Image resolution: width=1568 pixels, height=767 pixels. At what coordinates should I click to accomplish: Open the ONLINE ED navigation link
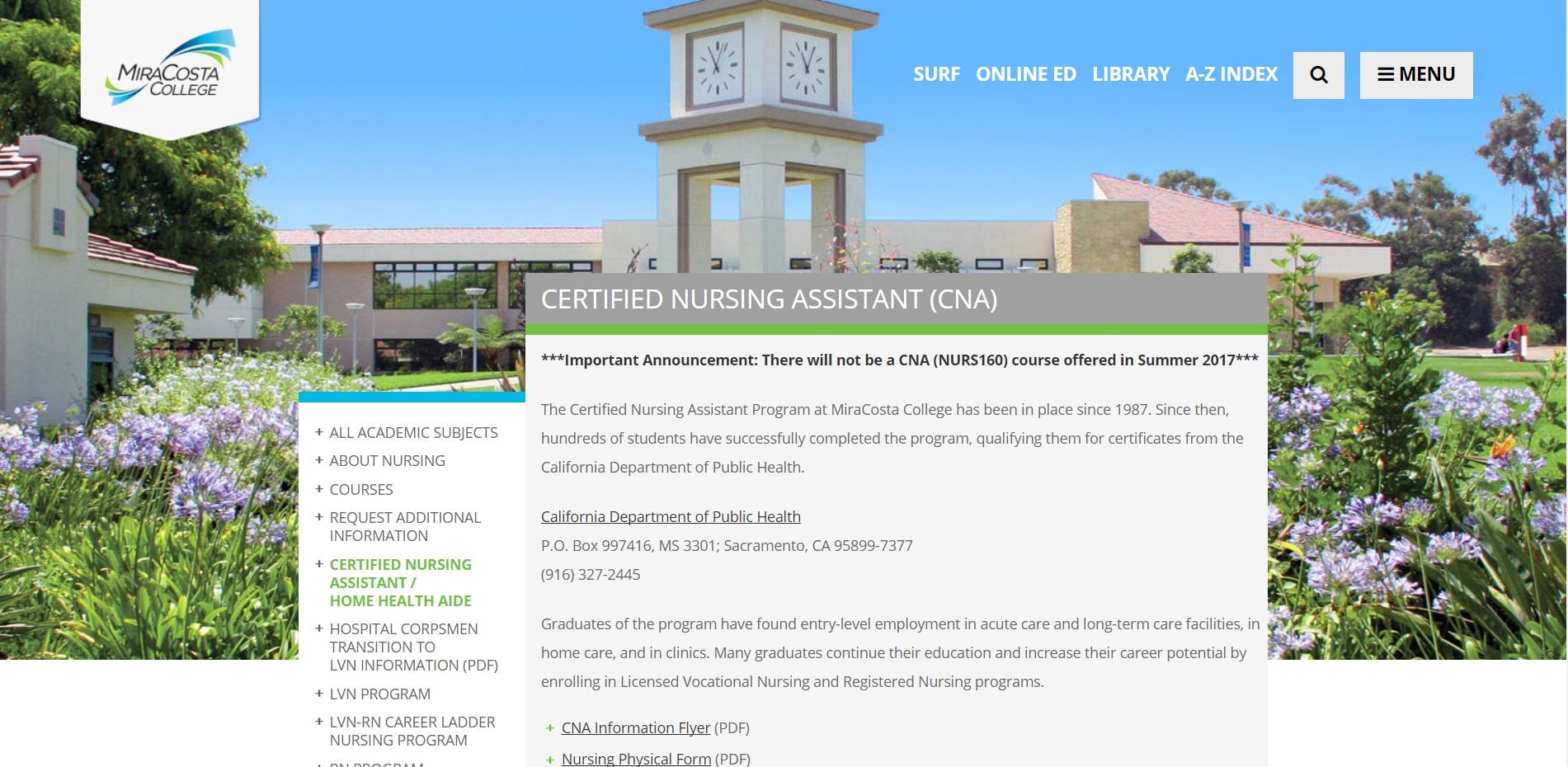click(x=1025, y=74)
